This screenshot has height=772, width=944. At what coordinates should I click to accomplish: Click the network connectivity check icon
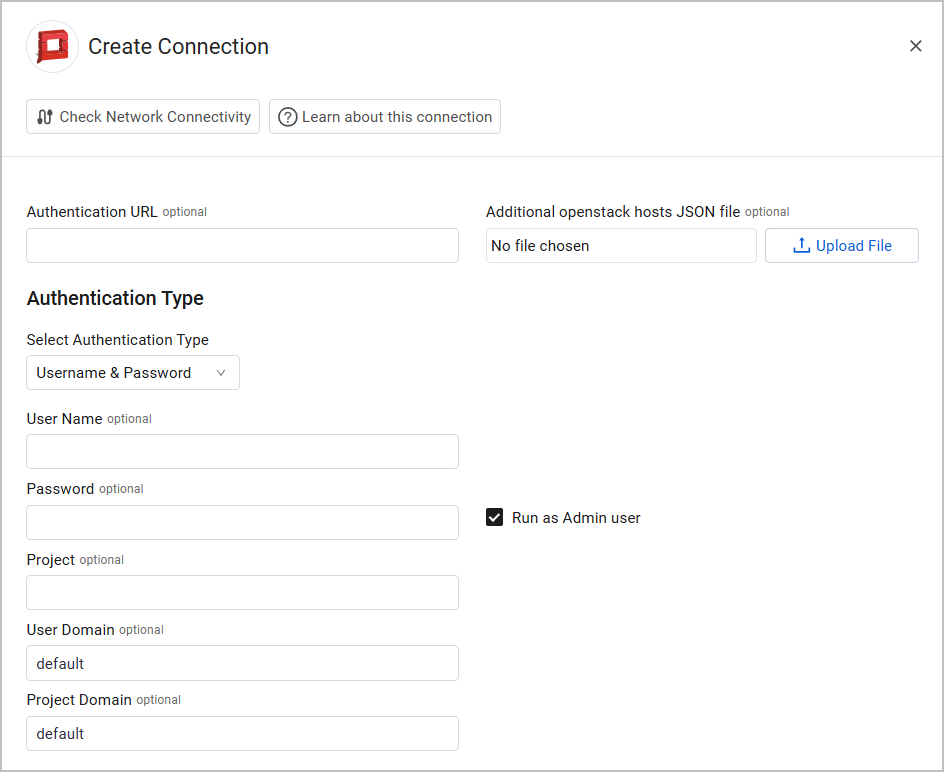(44, 117)
